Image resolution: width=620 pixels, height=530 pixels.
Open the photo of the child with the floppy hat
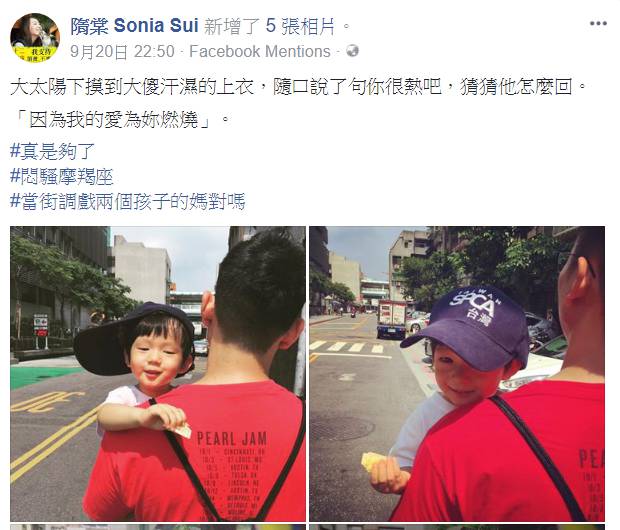pyautogui.click(x=158, y=374)
